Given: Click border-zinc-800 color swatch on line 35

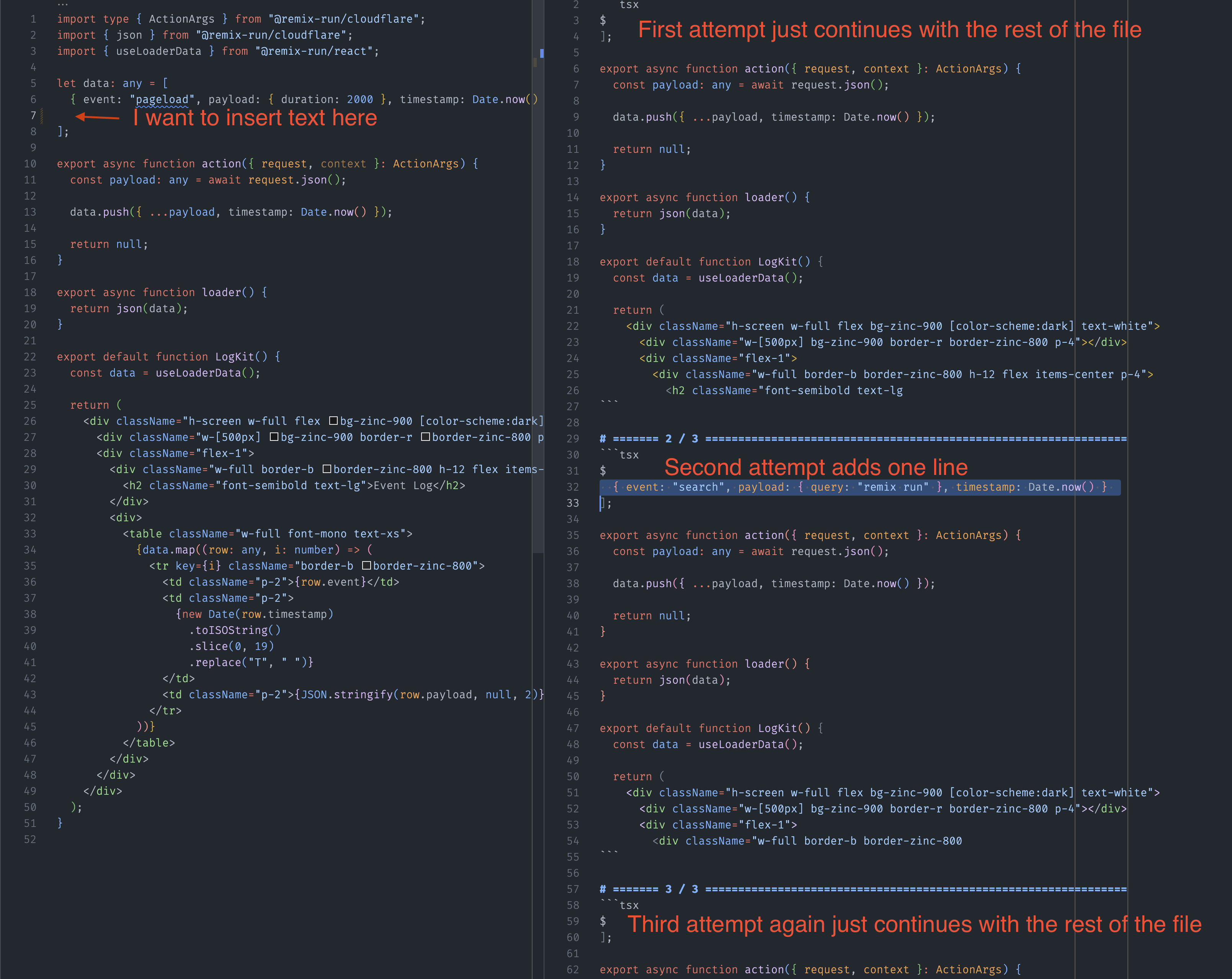Looking at the screenshot, I should point(367,566).
